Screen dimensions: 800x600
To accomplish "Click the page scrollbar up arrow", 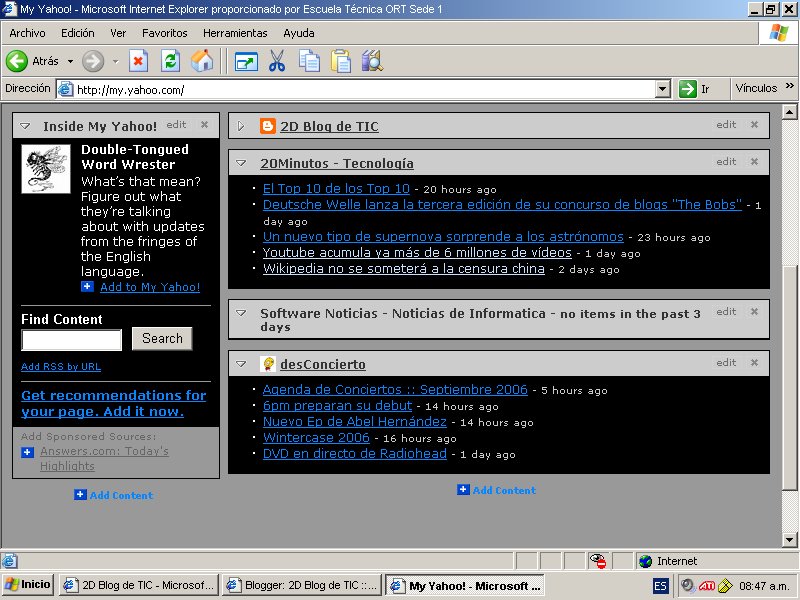I will pos(789,112).
